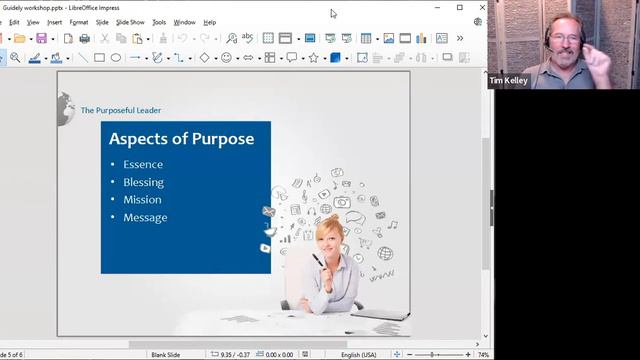Open the Insert Table dropdown arrow
Image resolution: width=640 pixels, height=360 pixels.
point(377,39)
